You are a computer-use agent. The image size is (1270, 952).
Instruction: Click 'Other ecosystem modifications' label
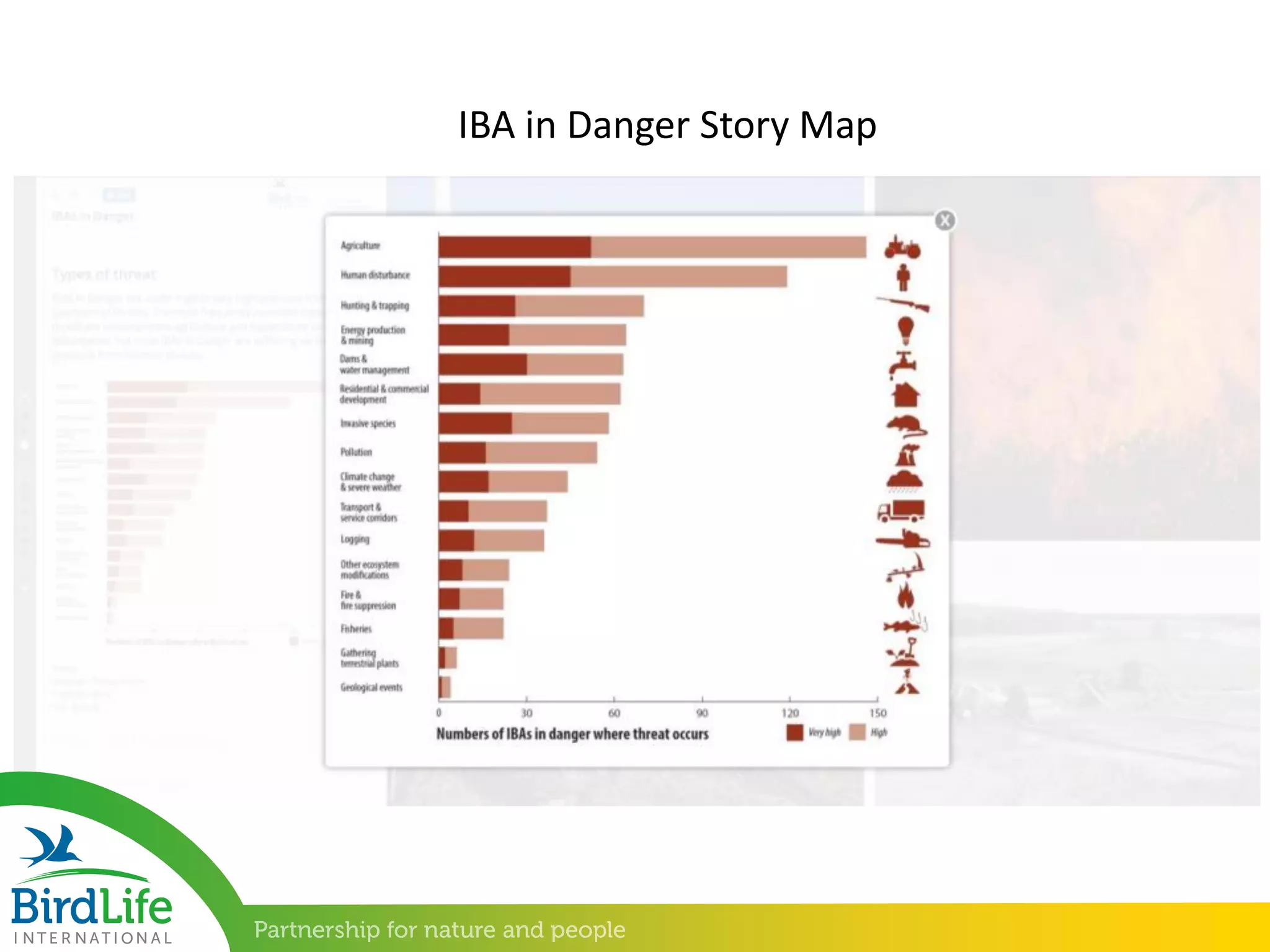(370, 570)
